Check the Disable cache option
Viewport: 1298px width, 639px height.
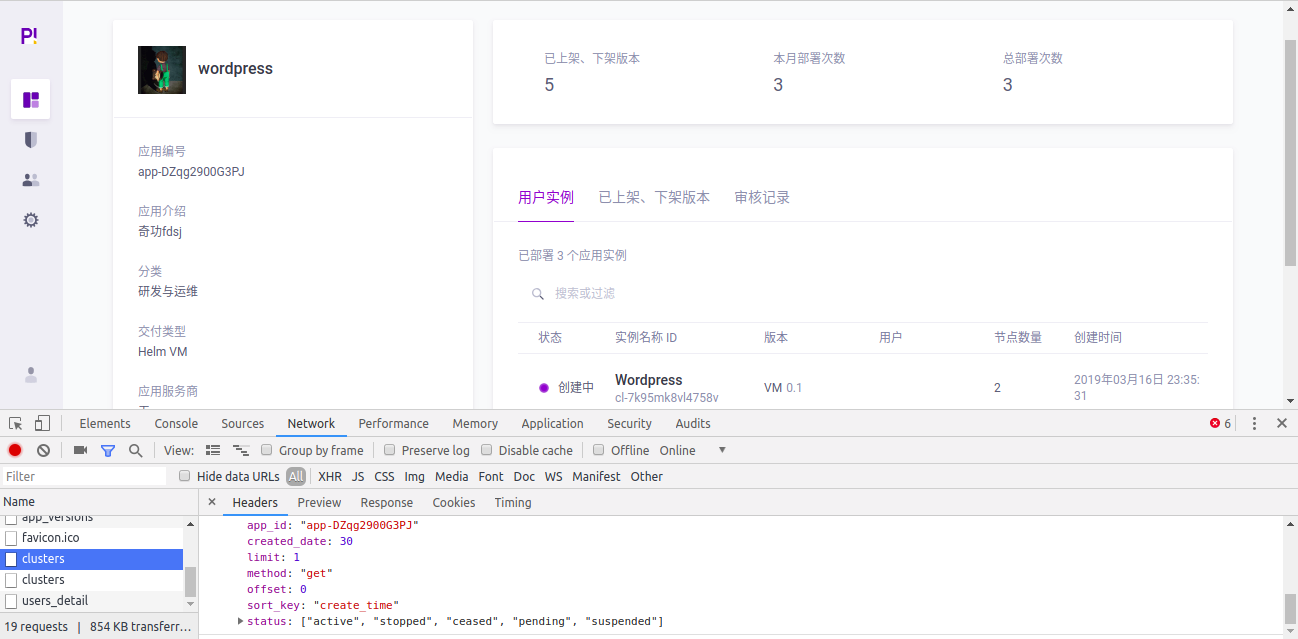pyautogui.click(x=487, y=450)
